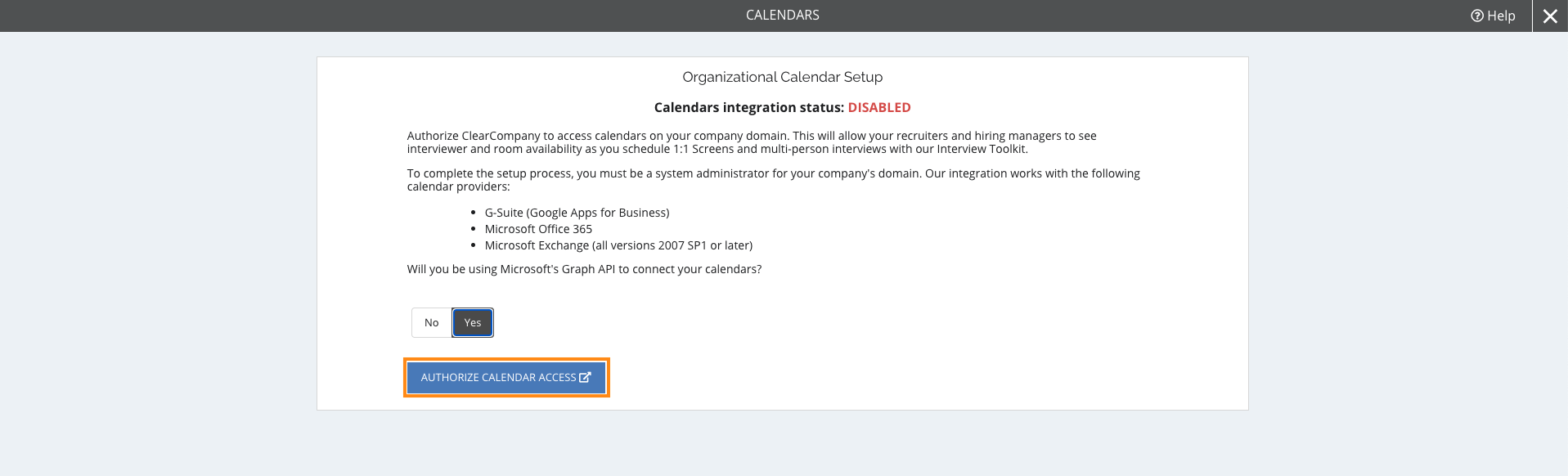
Task: Click the external link icon on Authorize button
Action: pos(585,377)
